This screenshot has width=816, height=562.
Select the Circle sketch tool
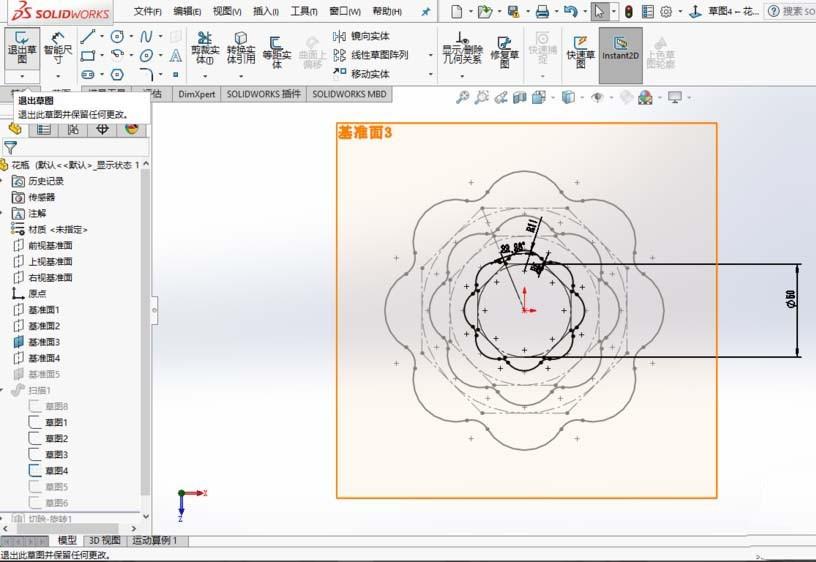tap(117, 36)
